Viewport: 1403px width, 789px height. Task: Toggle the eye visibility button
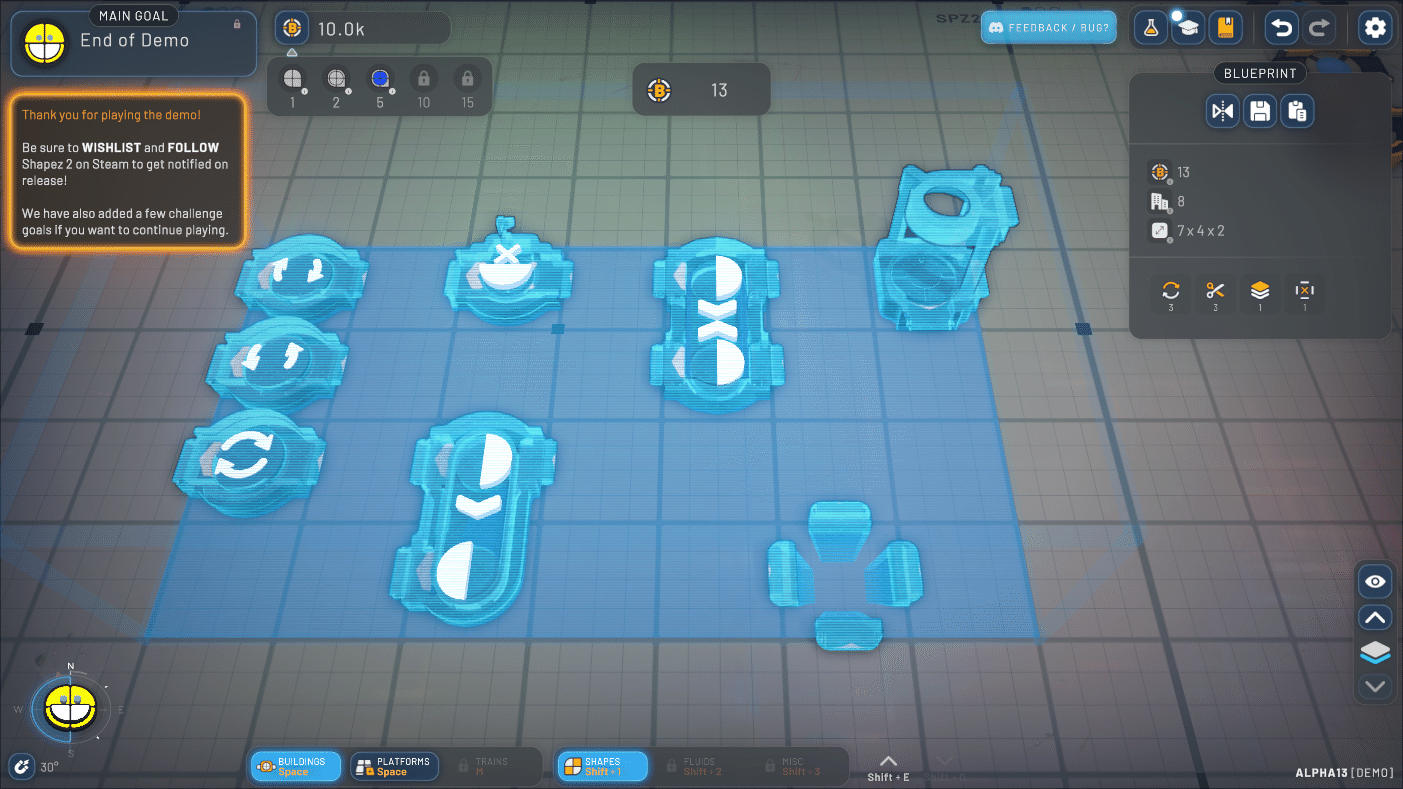1375,581
